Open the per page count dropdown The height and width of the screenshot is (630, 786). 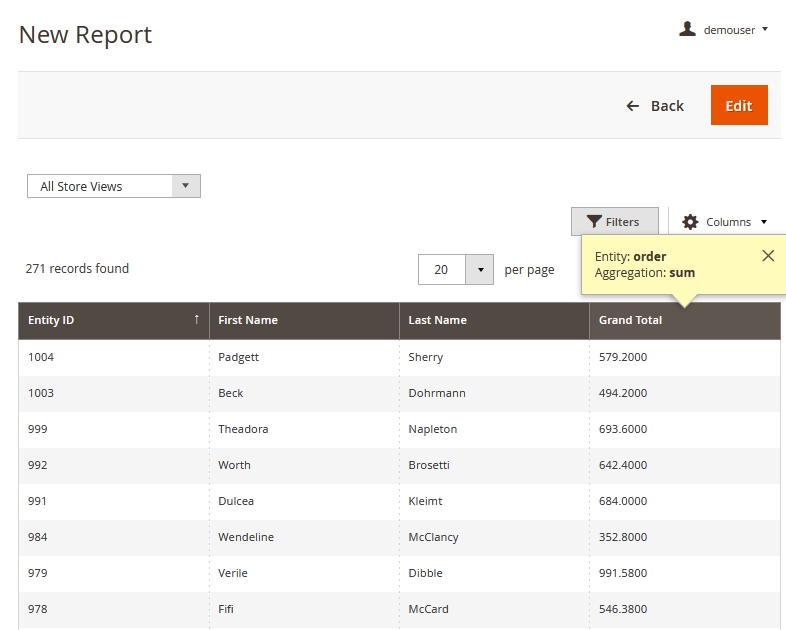tap(480, 270)
